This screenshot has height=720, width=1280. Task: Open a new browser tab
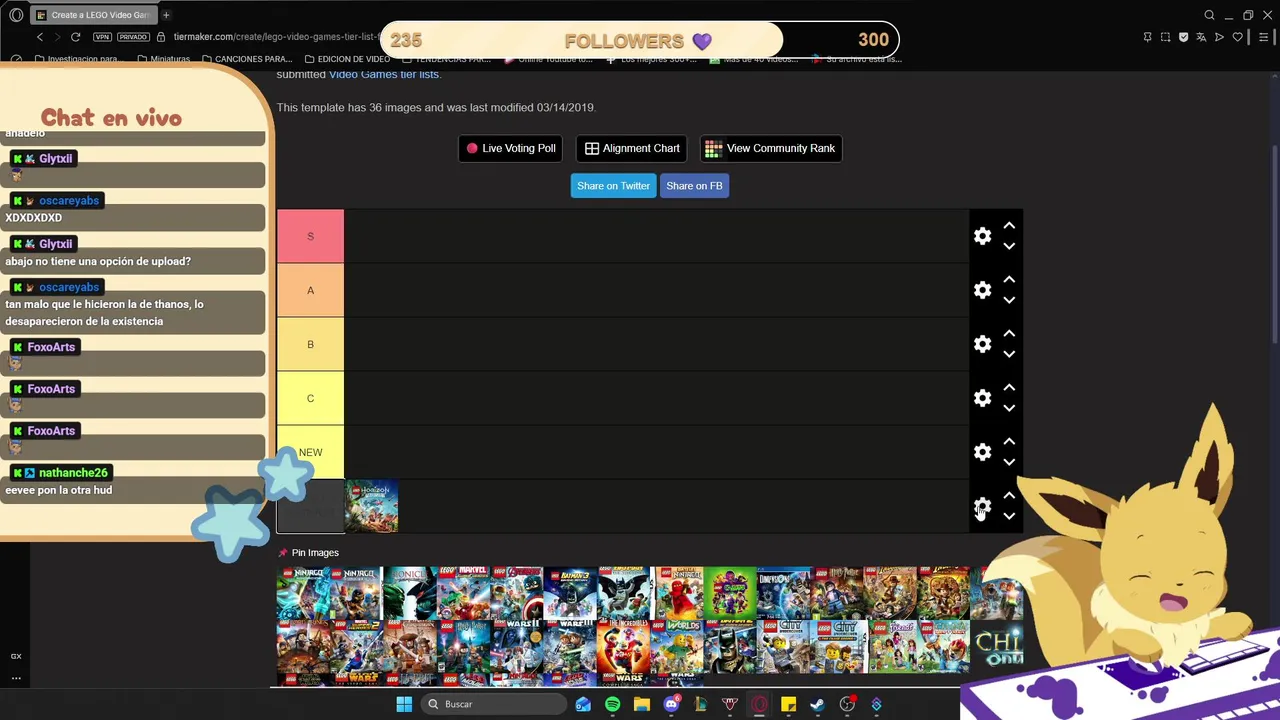click(x=166, y=15)
